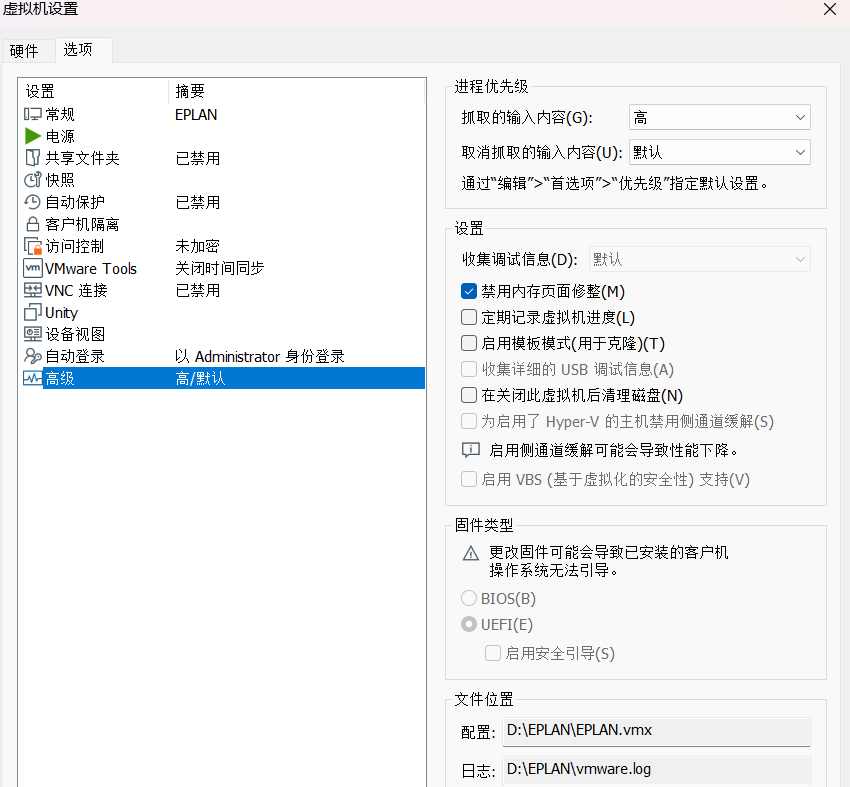Select the UEFI(E) radio button

click(468, 624)
